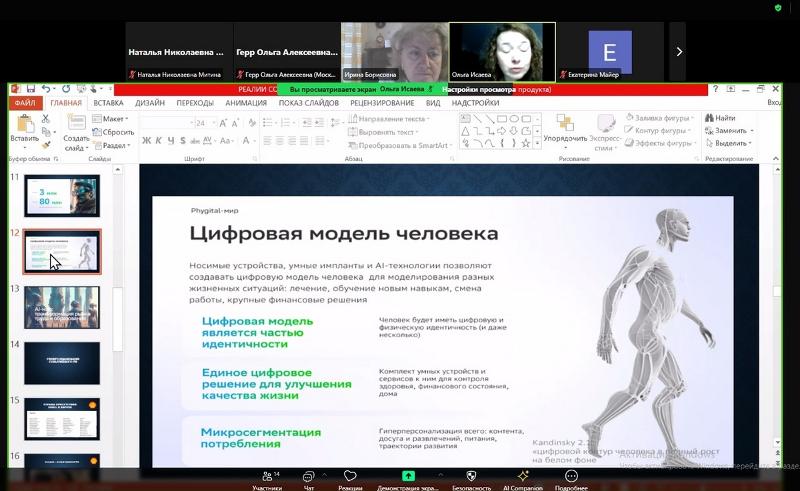This screenshot has height=491, width=800.
Task: Select slide 13 thumbnail in panel
Action: 61,306
